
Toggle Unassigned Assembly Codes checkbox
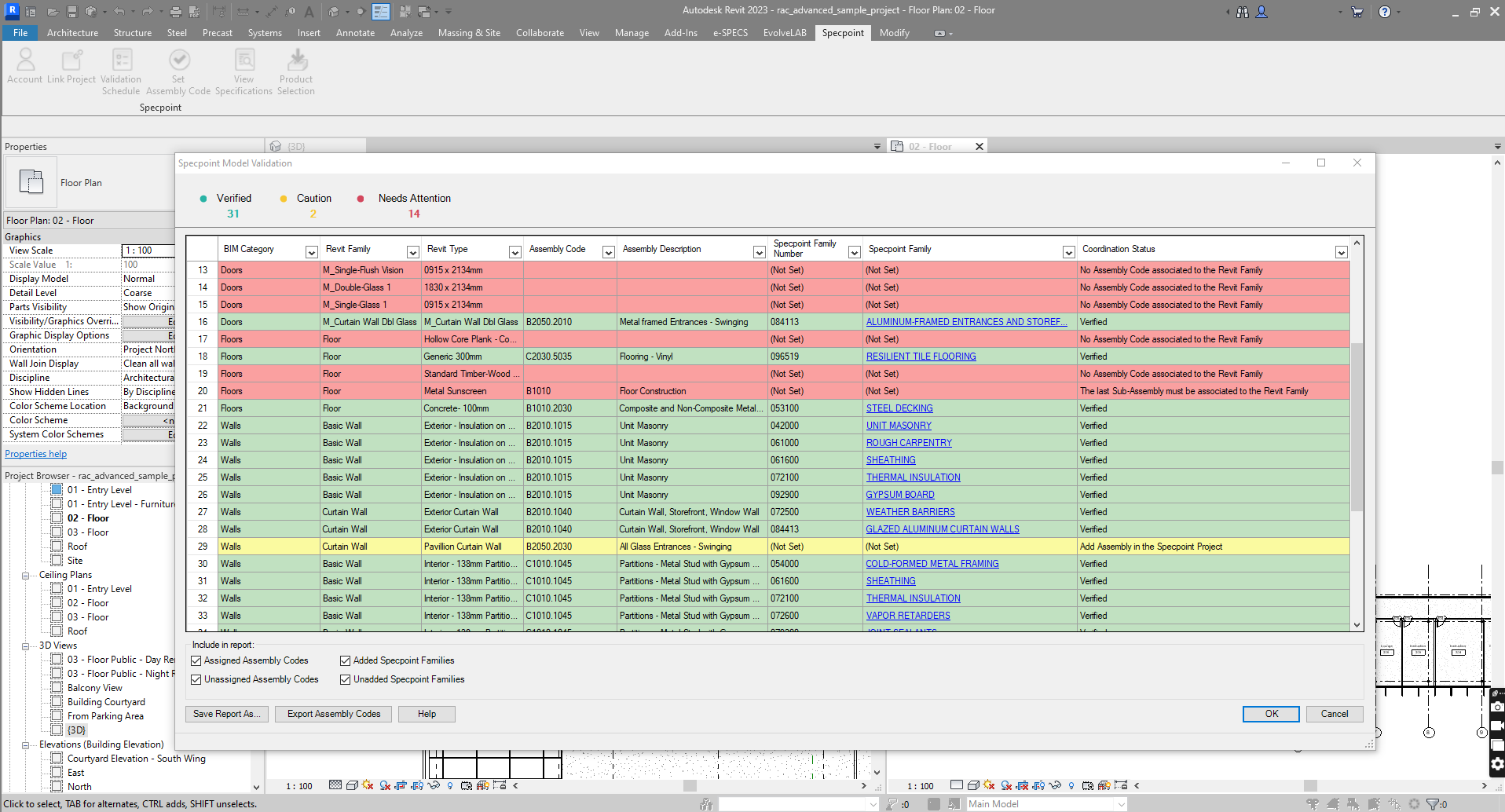click(x=196, y=680)
